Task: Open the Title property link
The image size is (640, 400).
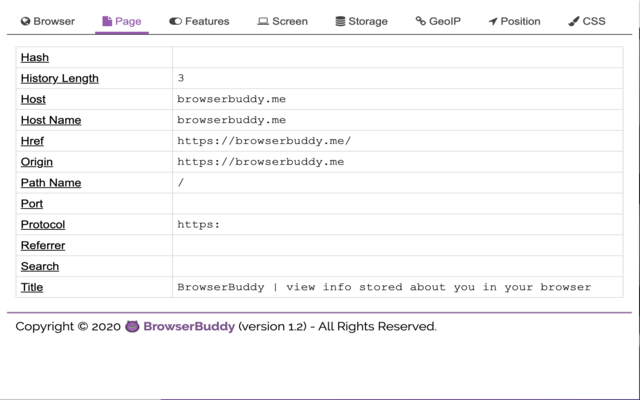Action: click(x=32, y=287)
